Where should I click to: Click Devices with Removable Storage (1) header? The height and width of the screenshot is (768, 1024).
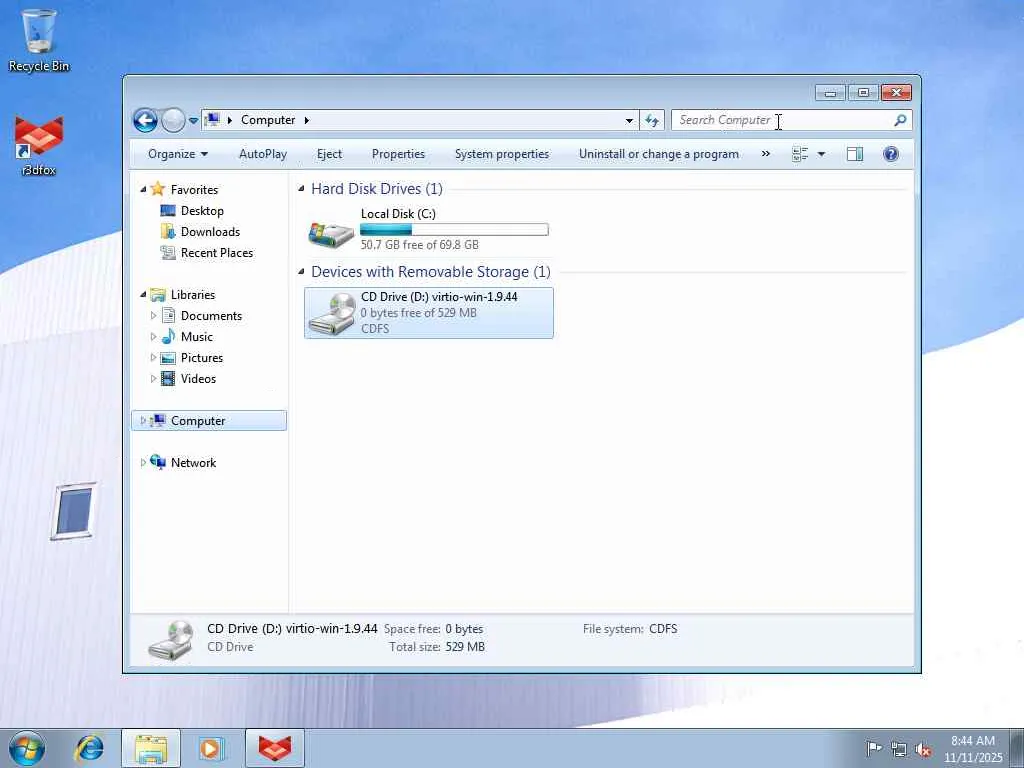click(x=430, y=272)
